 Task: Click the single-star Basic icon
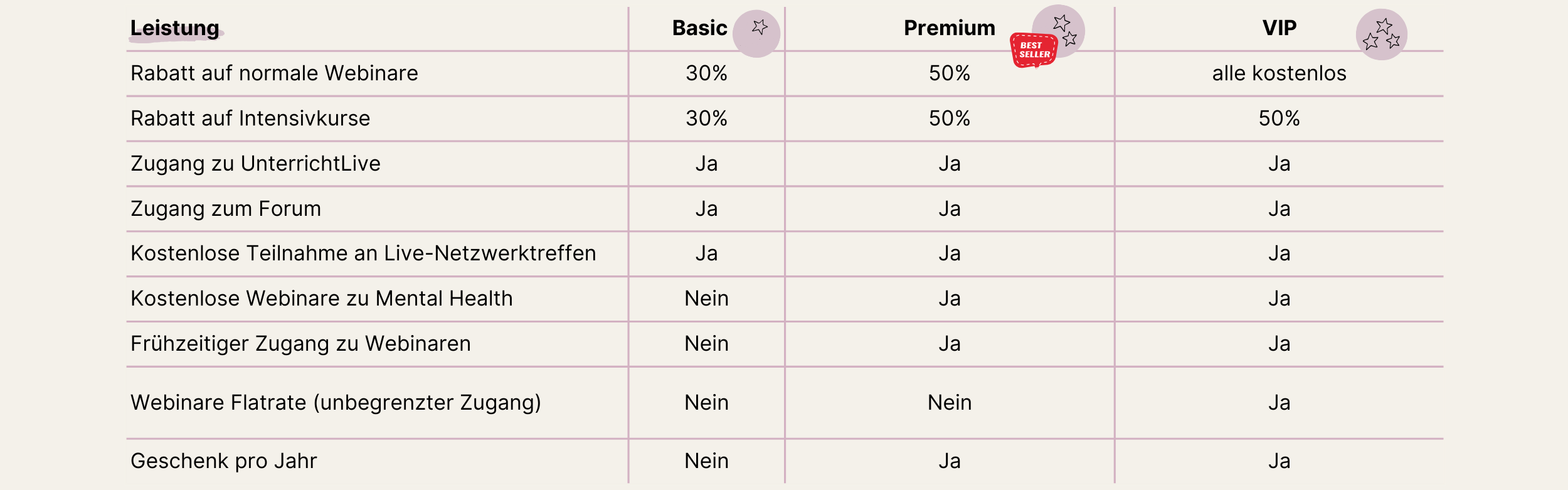click(756, 34)
